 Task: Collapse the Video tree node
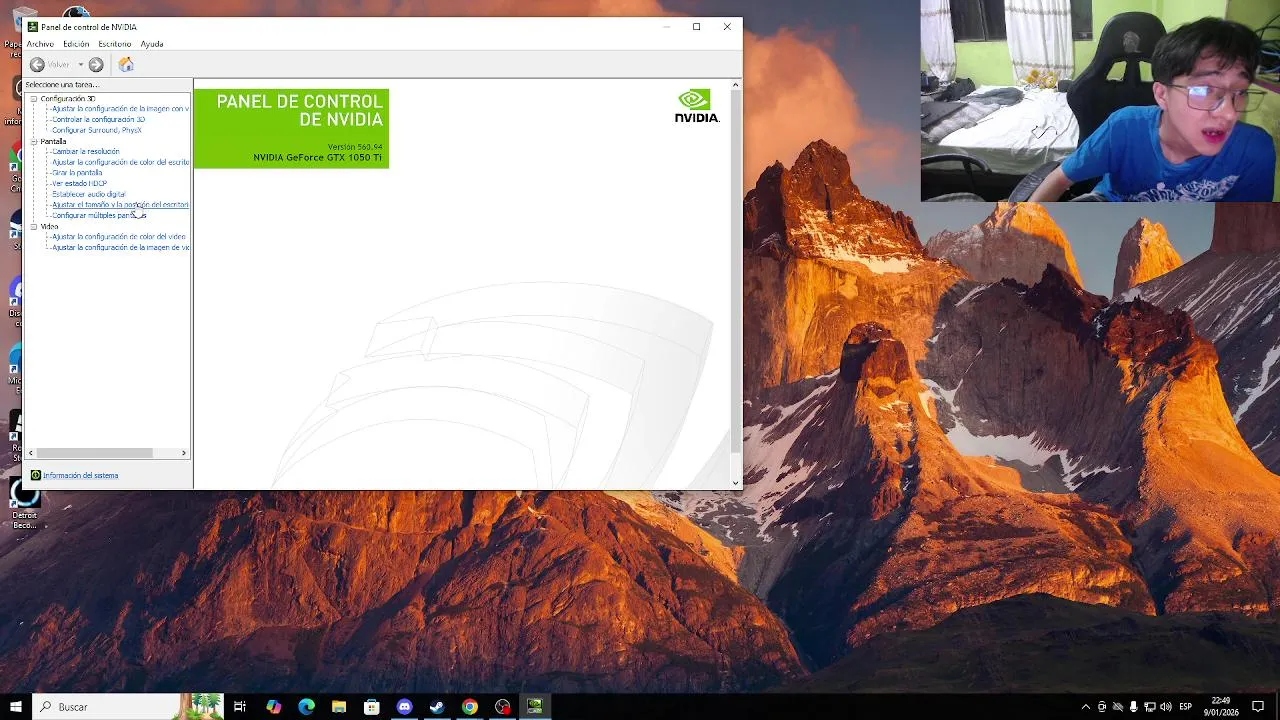(33, 227)
